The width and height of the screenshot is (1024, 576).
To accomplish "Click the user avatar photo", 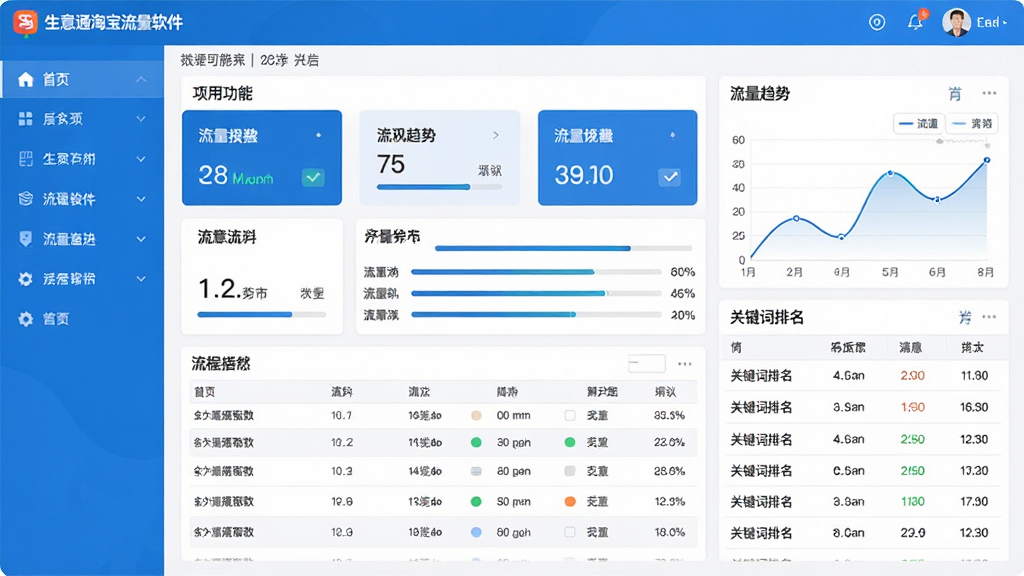I will click(x=956, y=22).
